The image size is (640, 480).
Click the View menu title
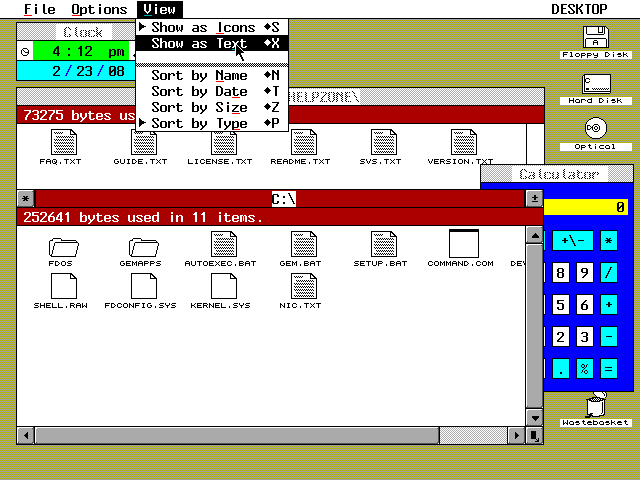coord(160,9)
